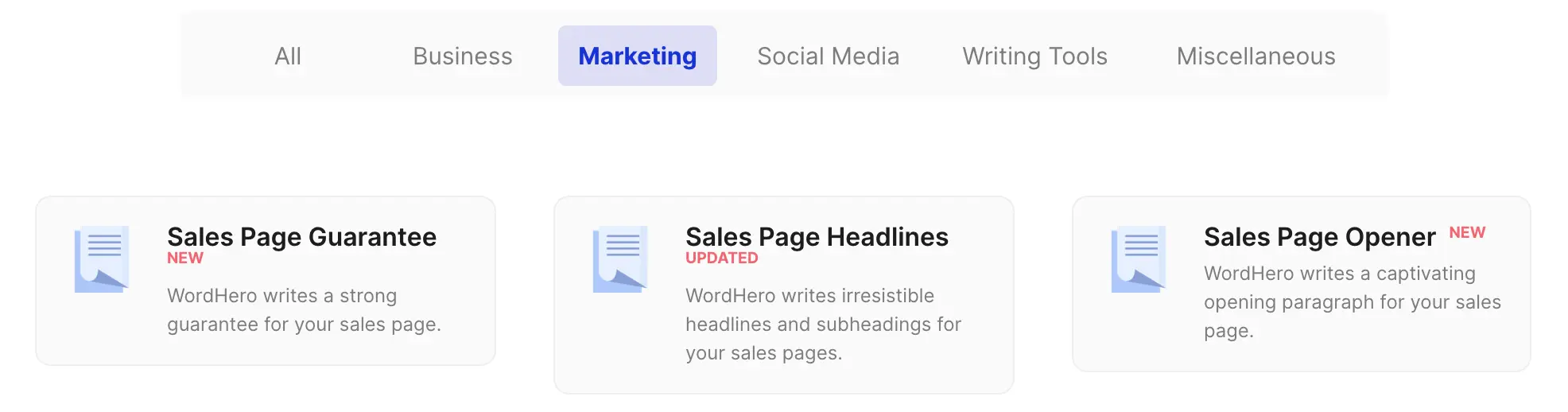Select the Sales Page Opener tool card
Viewport: 1568px width, 412px height.
tap(1301, 356)
